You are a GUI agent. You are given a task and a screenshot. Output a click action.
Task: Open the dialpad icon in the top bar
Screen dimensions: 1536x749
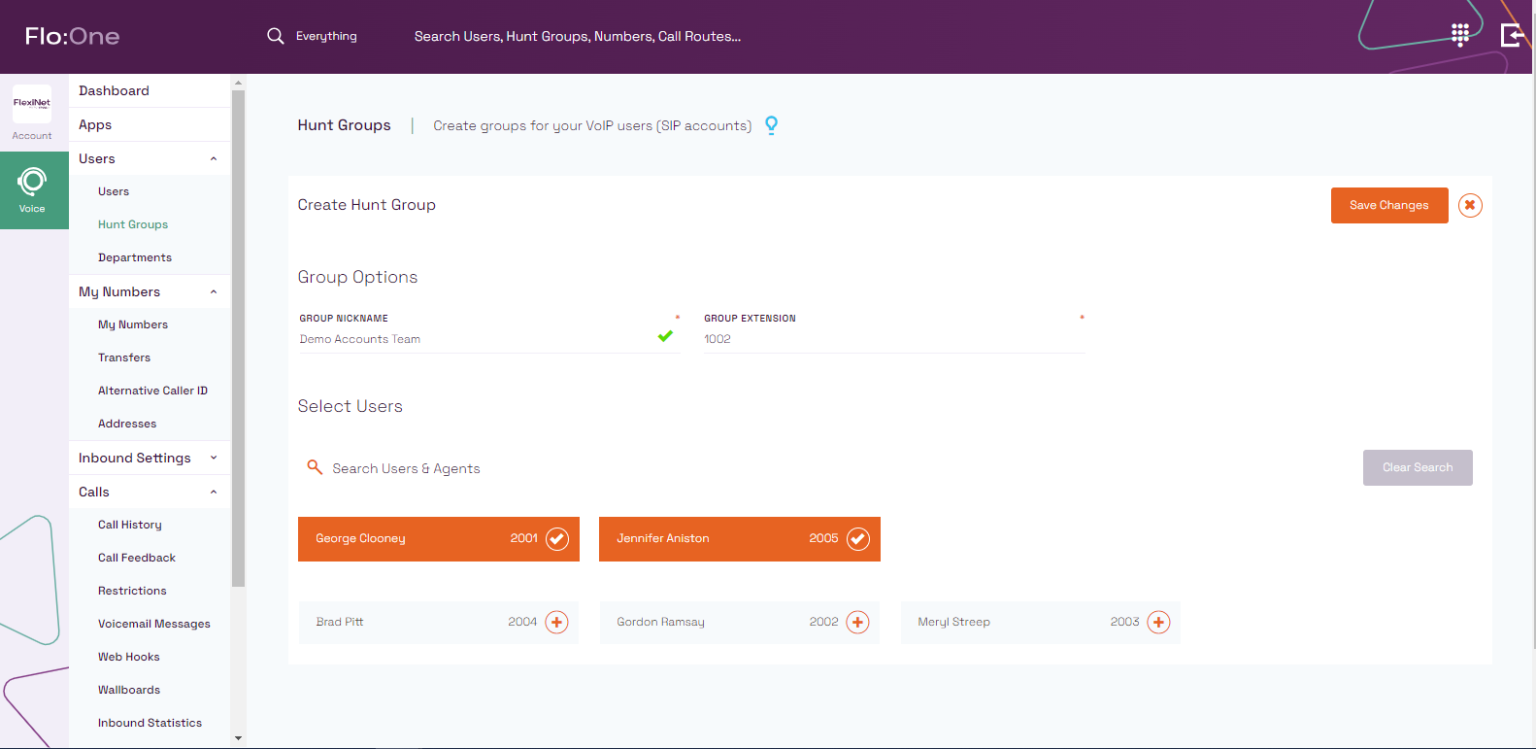(1459, 34)
